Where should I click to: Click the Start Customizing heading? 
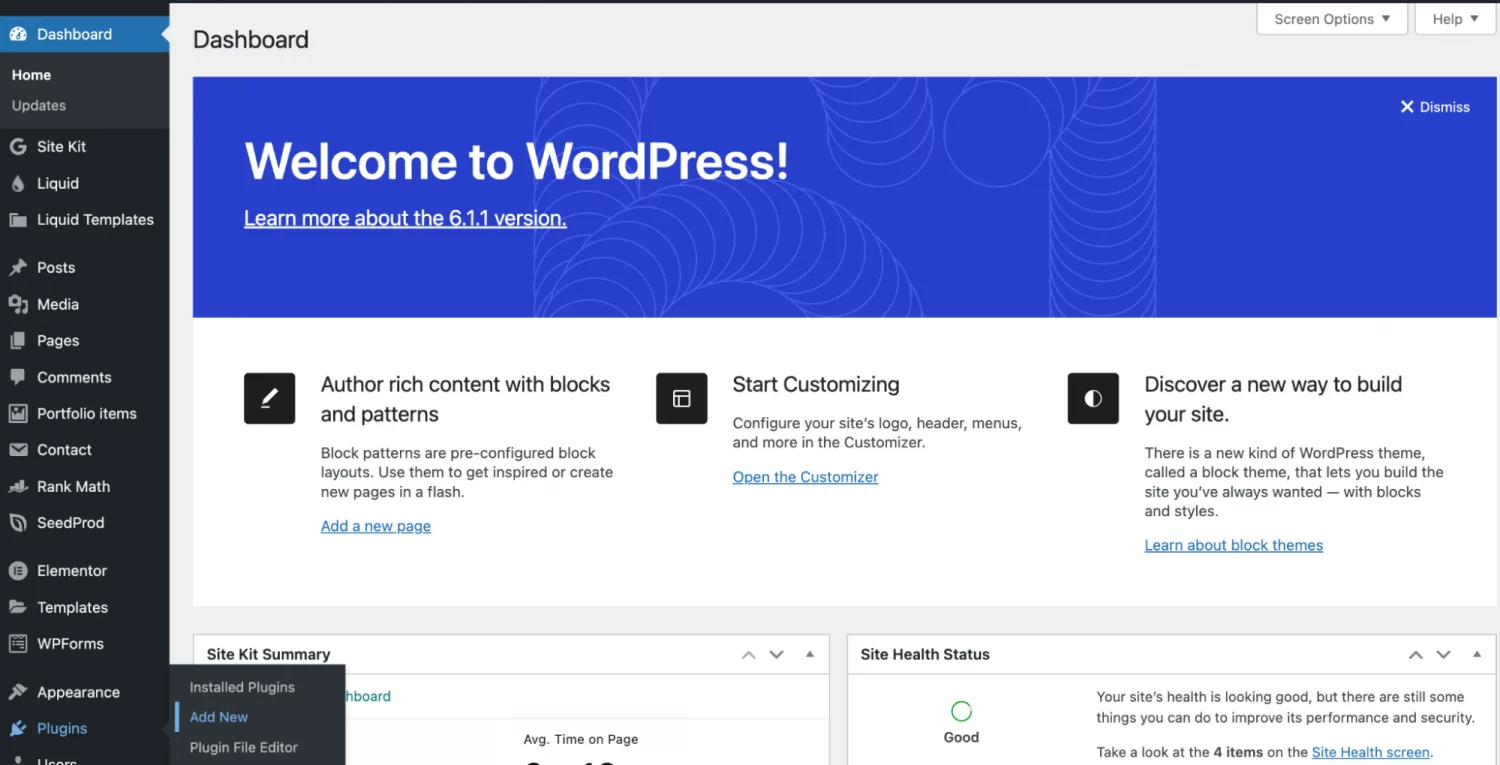pos(816,384)
